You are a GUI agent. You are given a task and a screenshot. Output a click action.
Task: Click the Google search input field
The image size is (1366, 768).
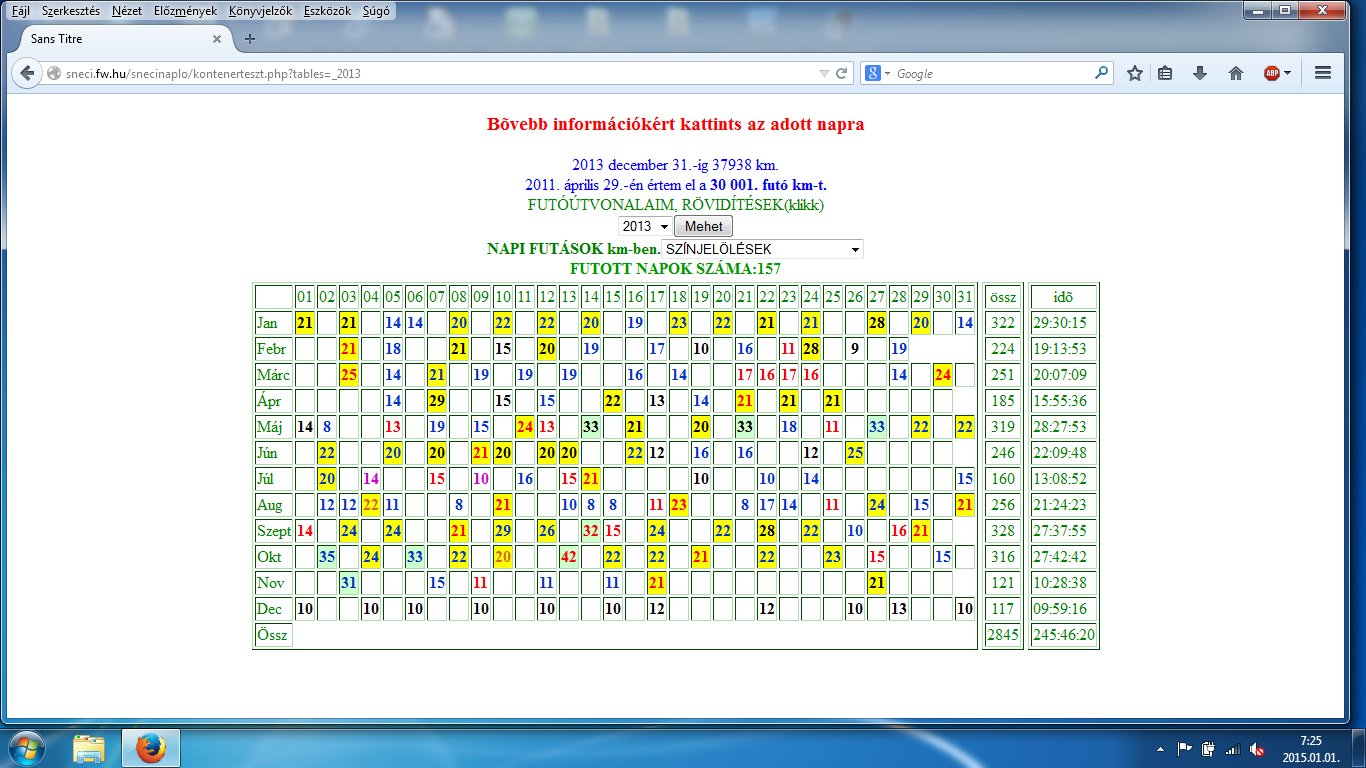point(990,73)
